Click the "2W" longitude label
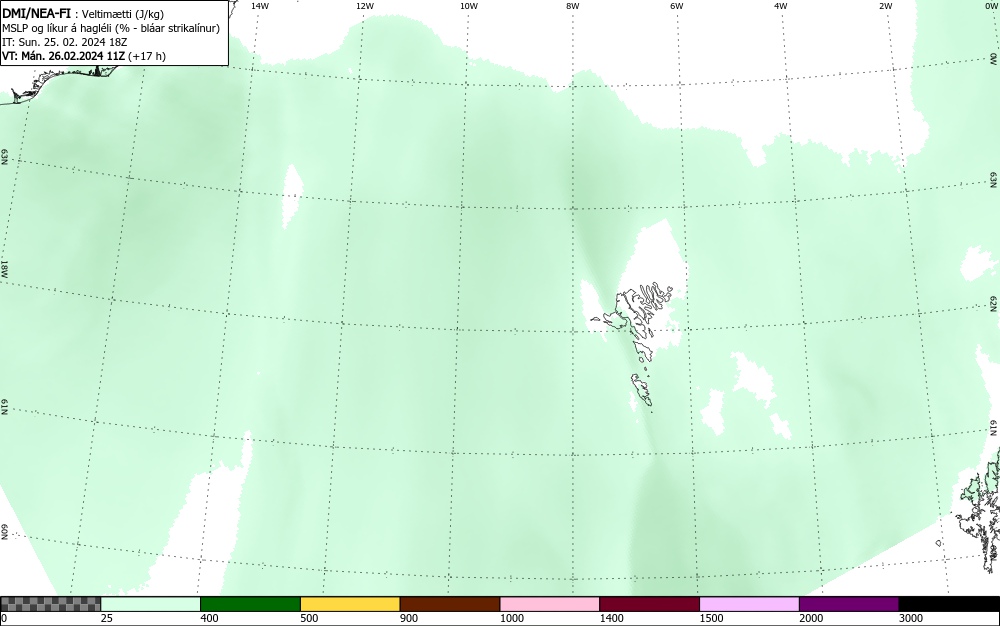The height and width of the screenshot is (626, 1000). 885,6
